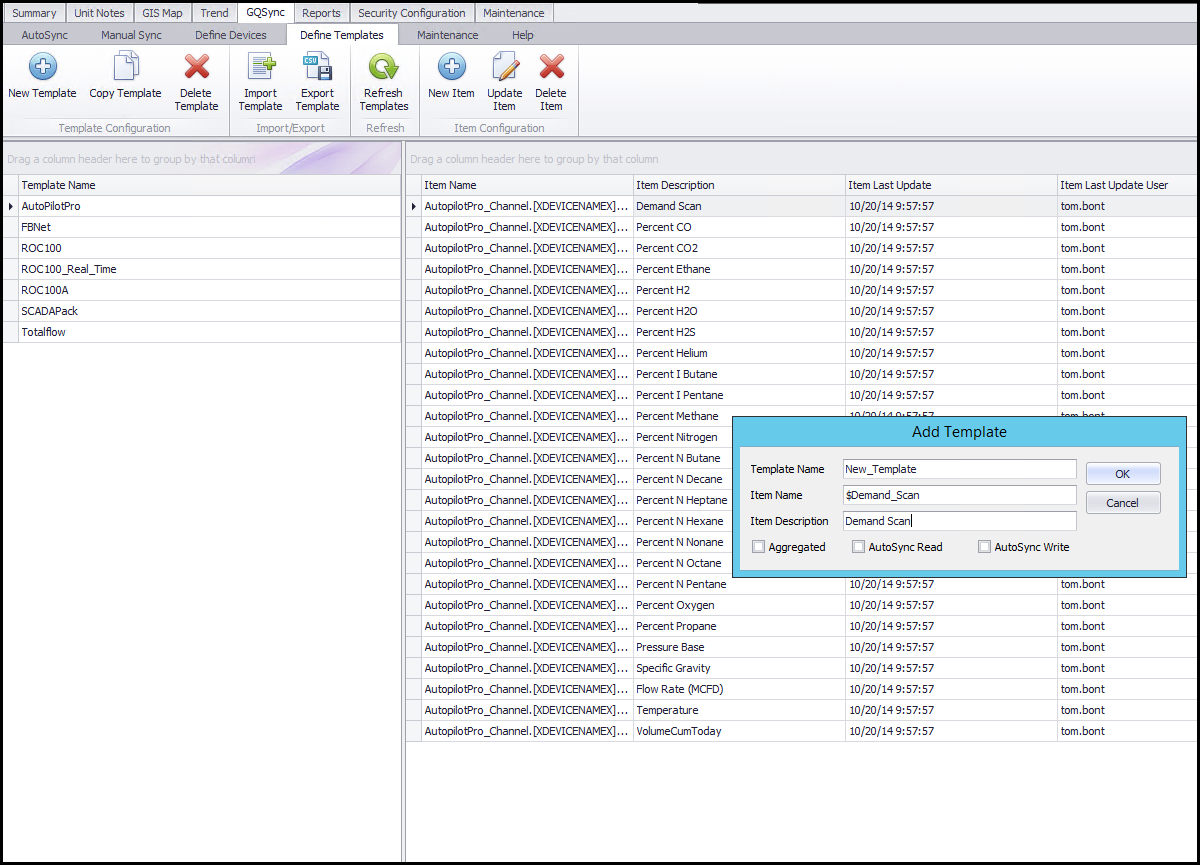The height and width of the screenshot is (865, 1200).
Task: Click the Copy Template icon
Action: 125,68
